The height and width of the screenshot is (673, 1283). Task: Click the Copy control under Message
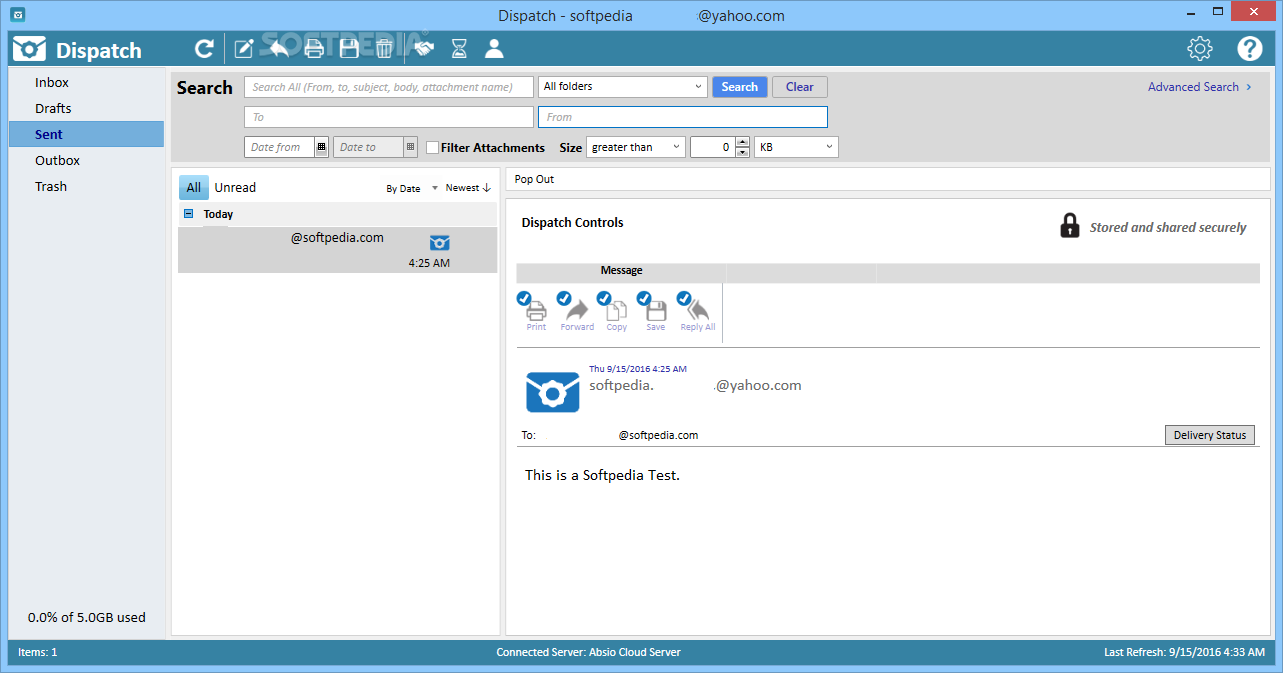617,313
